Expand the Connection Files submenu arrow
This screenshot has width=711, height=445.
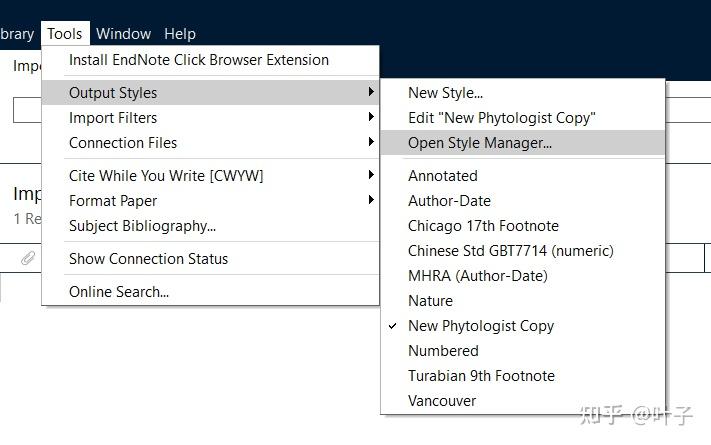(x=371, y=142)
